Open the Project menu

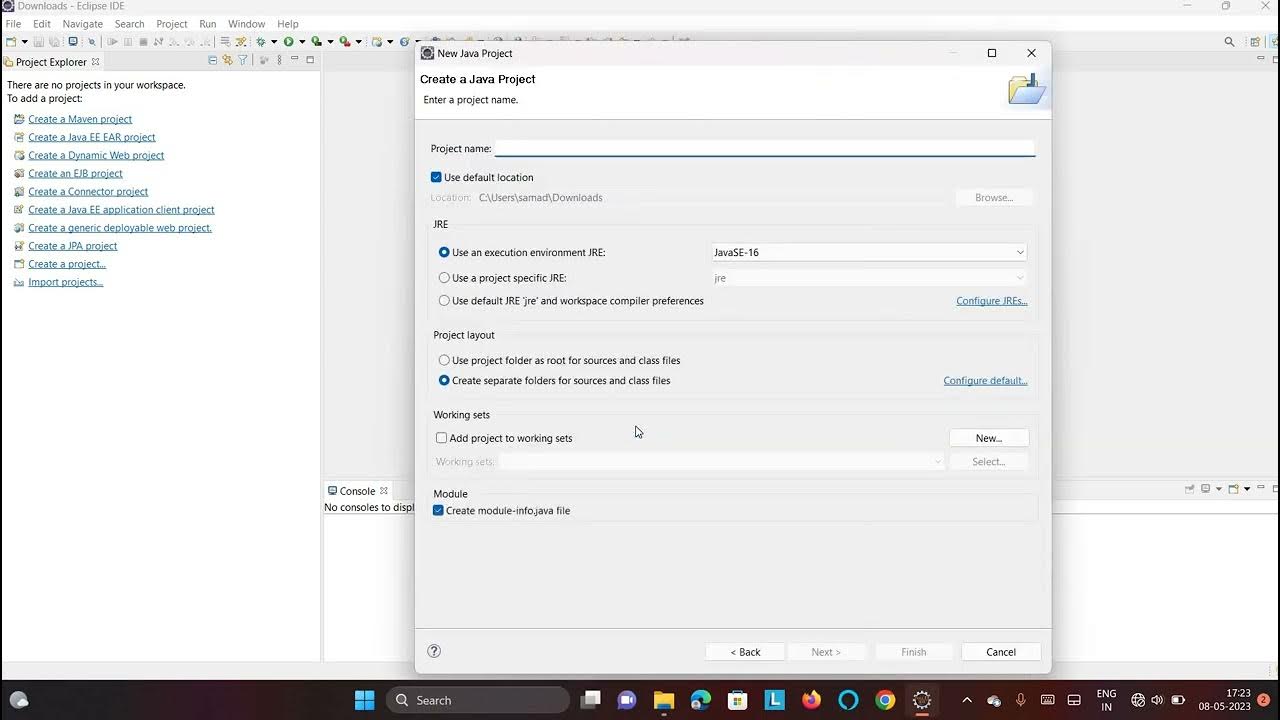(172, 24)
